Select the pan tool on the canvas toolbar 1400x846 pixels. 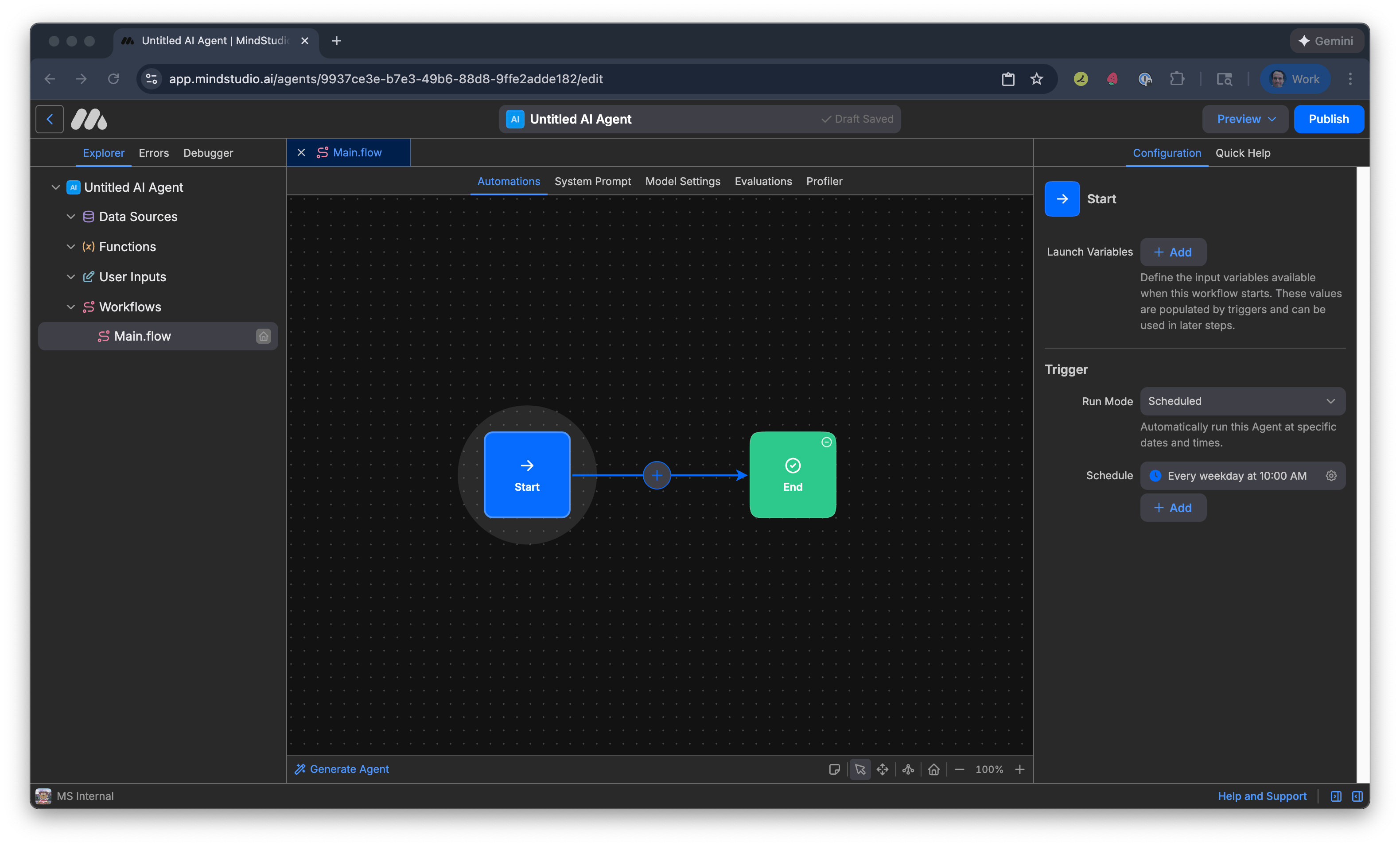coord(883,770)
